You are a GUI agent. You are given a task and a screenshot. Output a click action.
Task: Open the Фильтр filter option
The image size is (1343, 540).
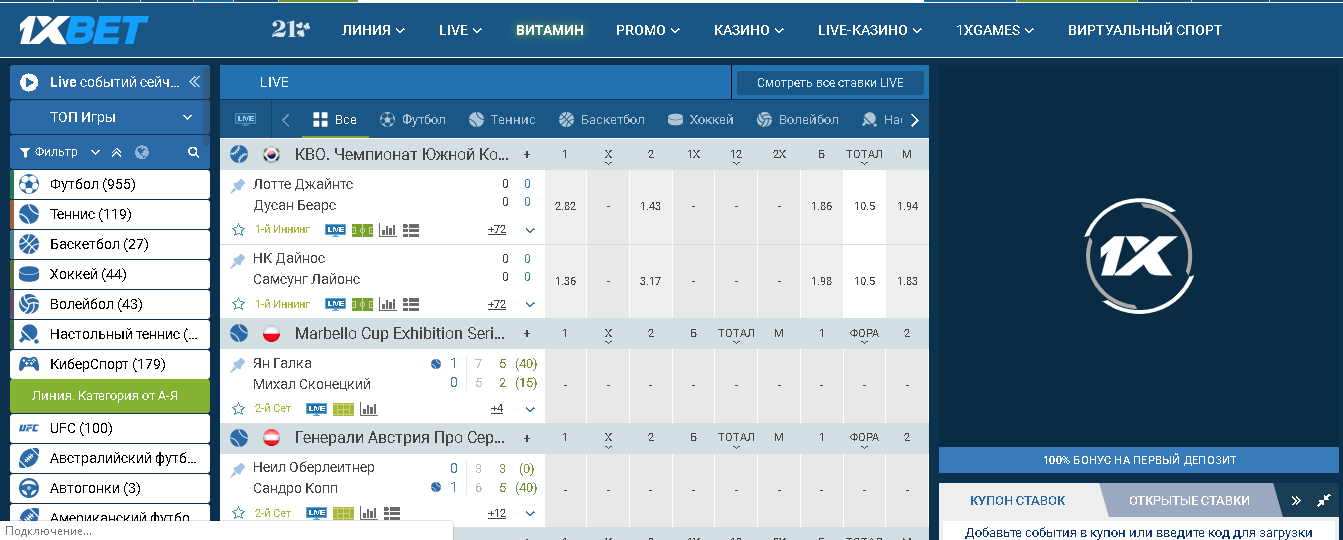coord(49,153)
